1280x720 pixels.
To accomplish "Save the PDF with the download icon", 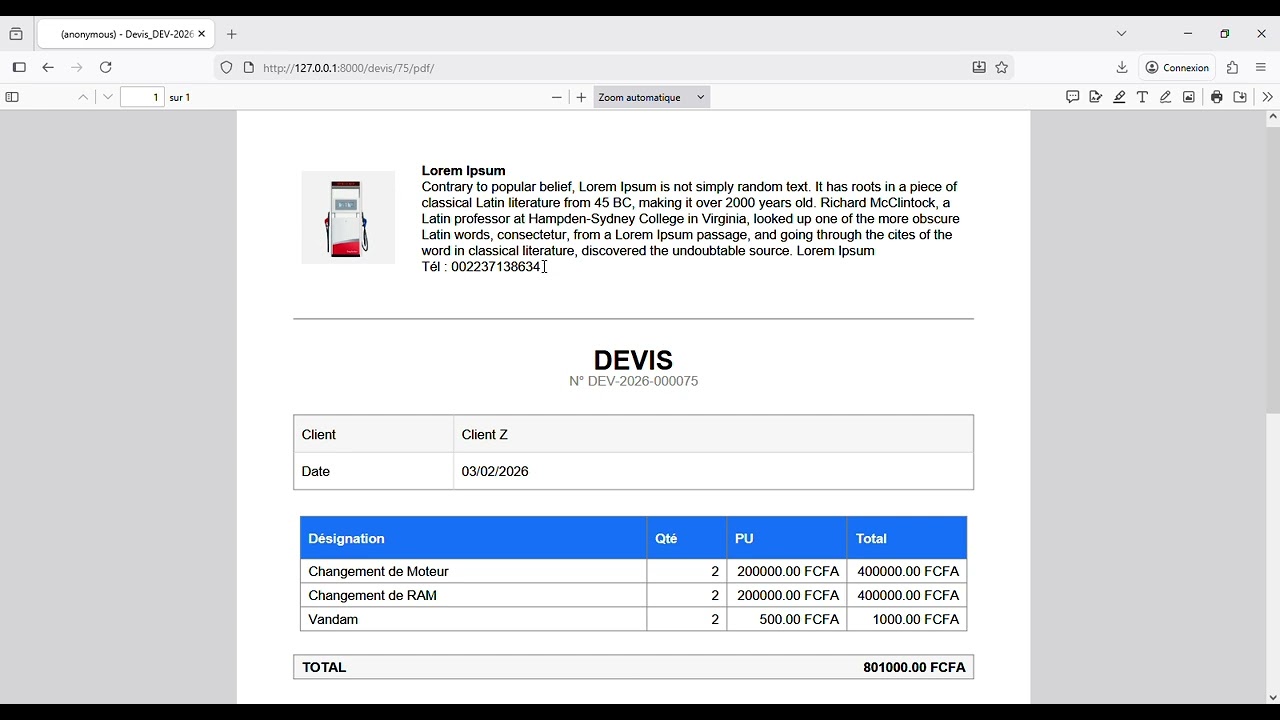I will [x=1241, y=97].
